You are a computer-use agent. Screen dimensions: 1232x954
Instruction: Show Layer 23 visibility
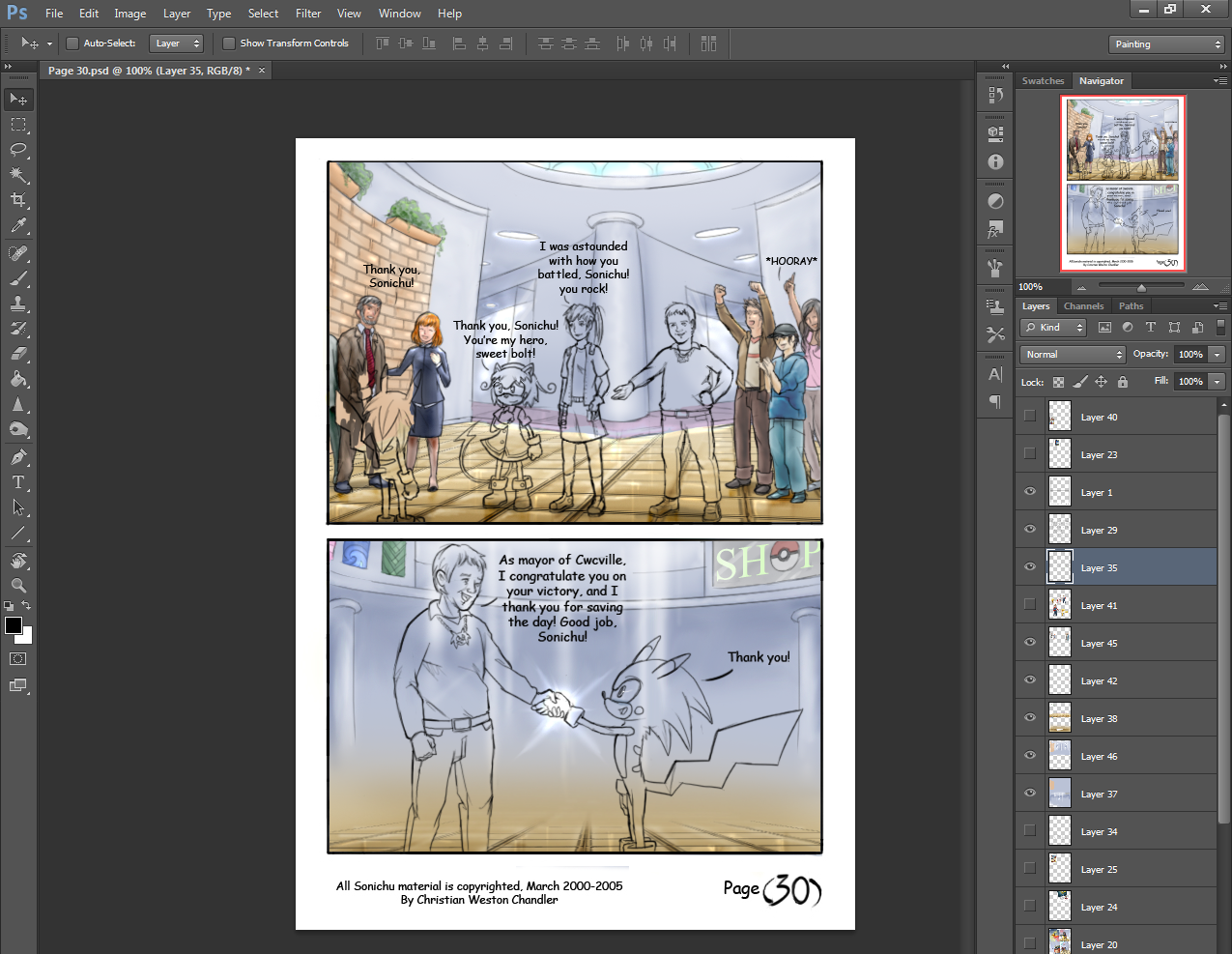[x=1030, y=454]
